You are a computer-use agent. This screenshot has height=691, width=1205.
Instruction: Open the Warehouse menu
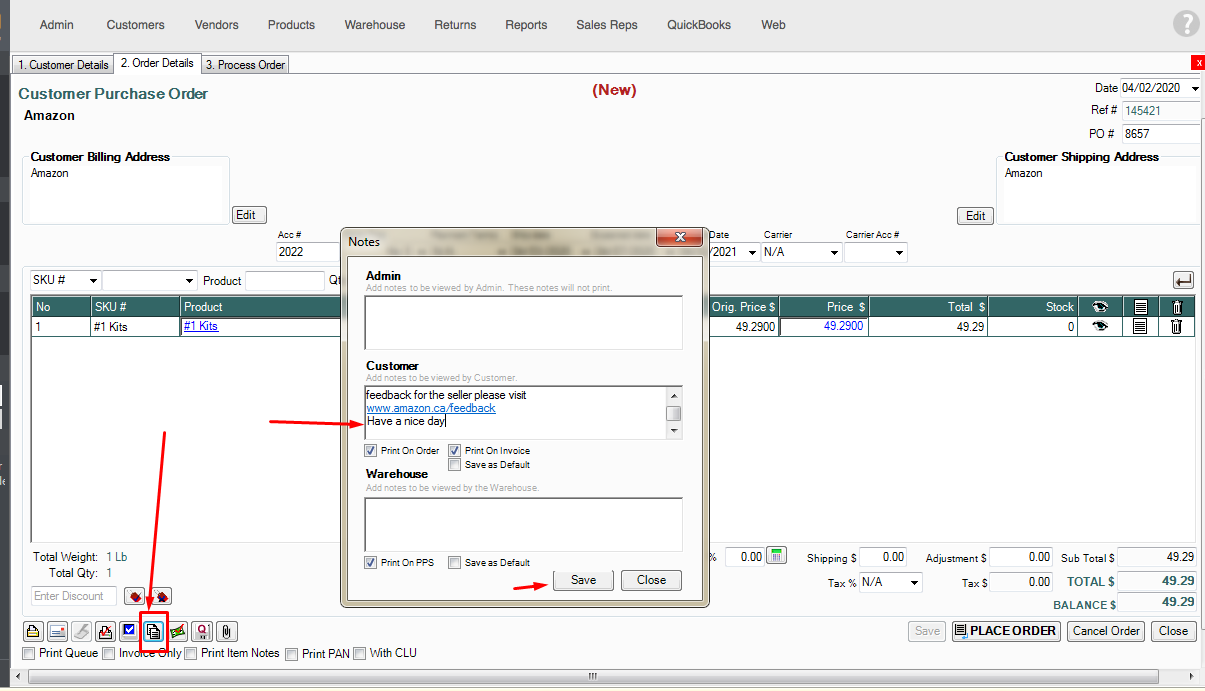coord(375,24)
